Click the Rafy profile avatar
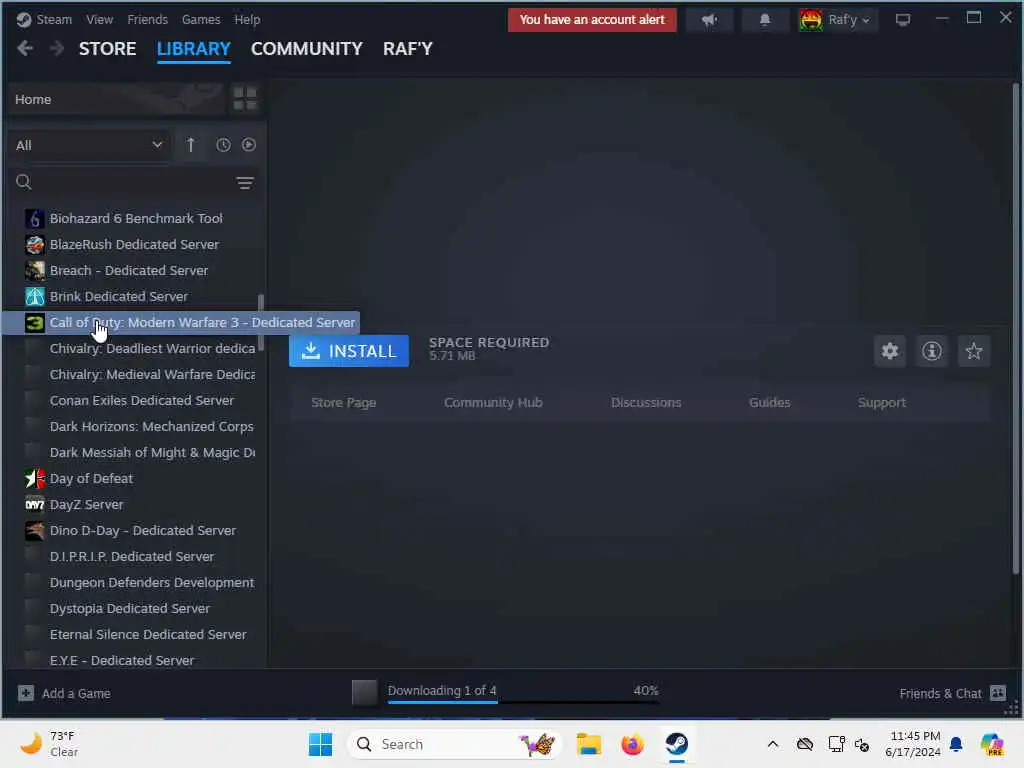 pos(811,20)
